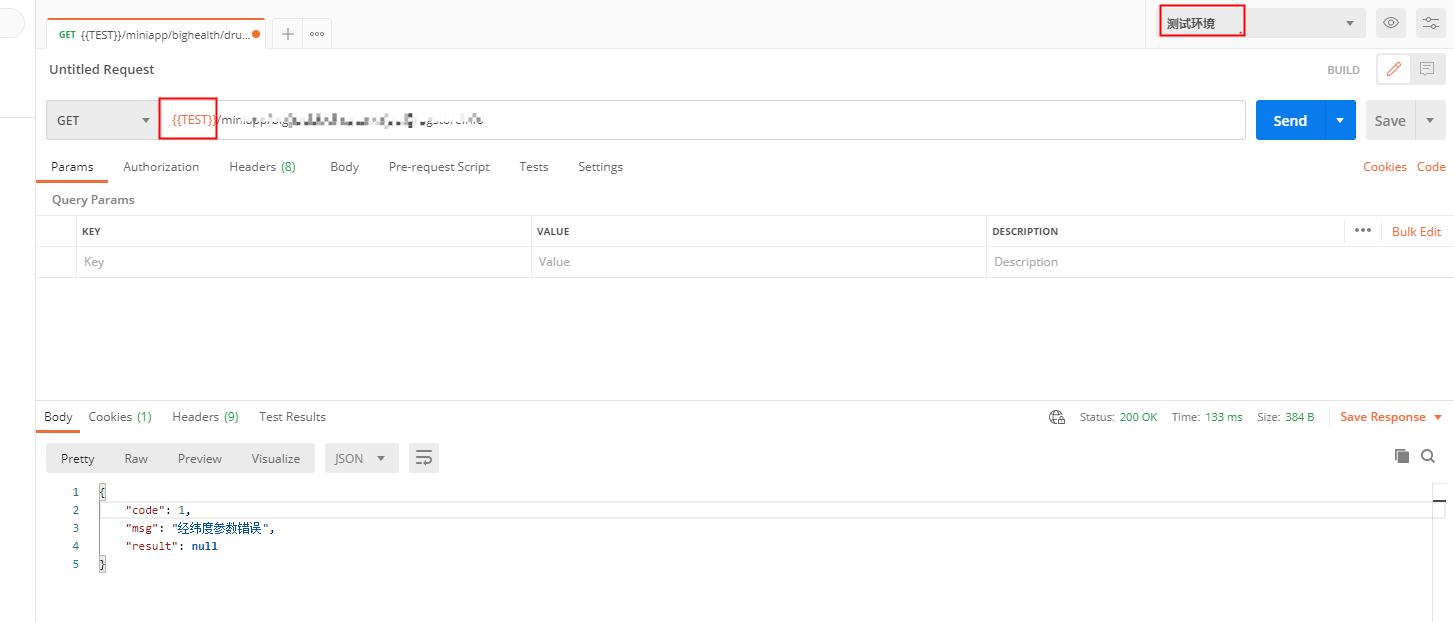
Task: Click the Value input cell
Action: pos(758,262)
